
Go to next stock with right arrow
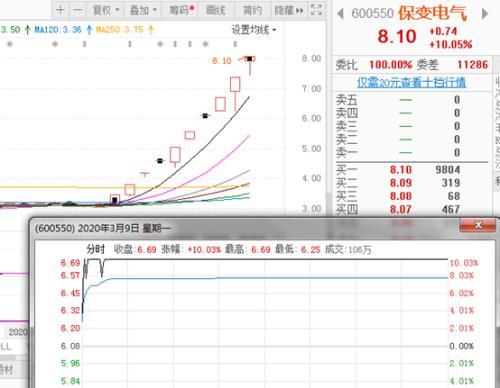click(x=485, y=14)
